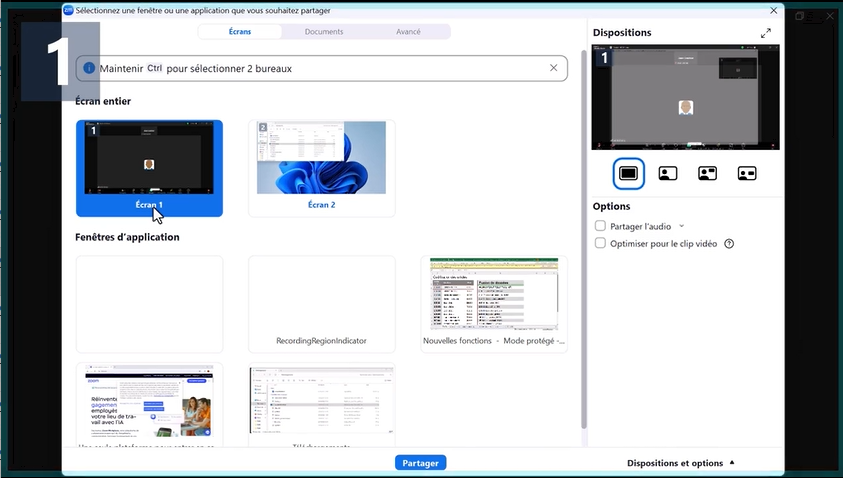Click the info icon in the Ctrl banner
843x478 pixels.
pos(89,68)
